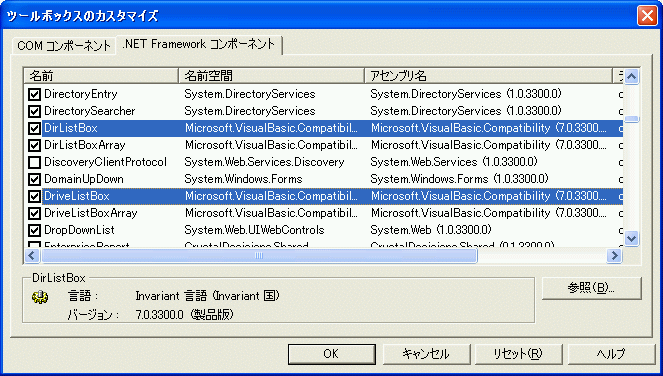Click the vertical scrollbar up arrow

click(x=631, y=77)
